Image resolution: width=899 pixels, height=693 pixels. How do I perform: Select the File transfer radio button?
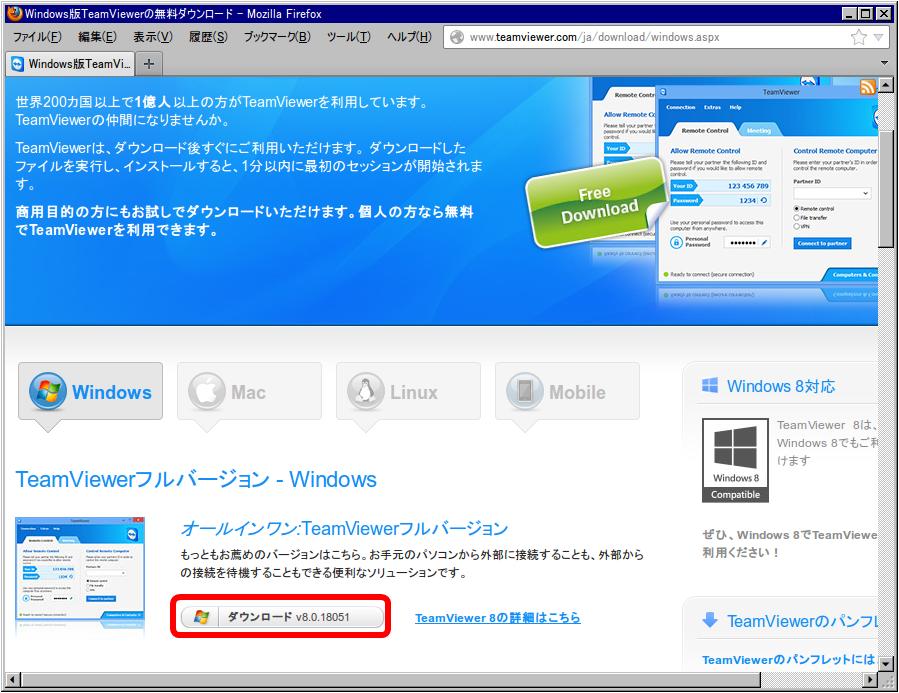(x=796, y=218)
